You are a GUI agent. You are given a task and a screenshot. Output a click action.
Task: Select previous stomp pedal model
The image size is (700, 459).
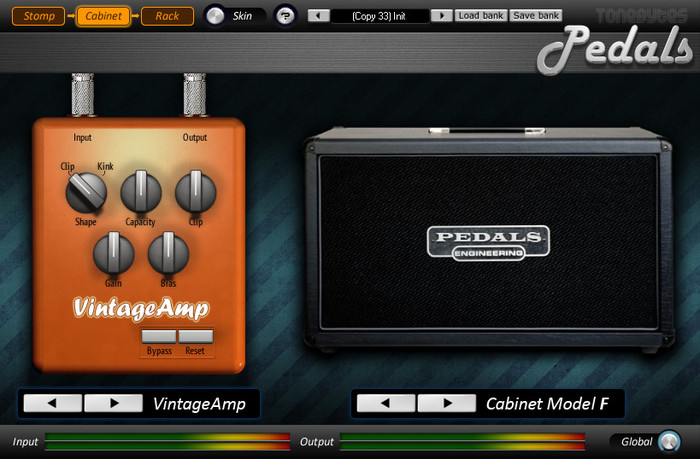click(x=53, y=403)
